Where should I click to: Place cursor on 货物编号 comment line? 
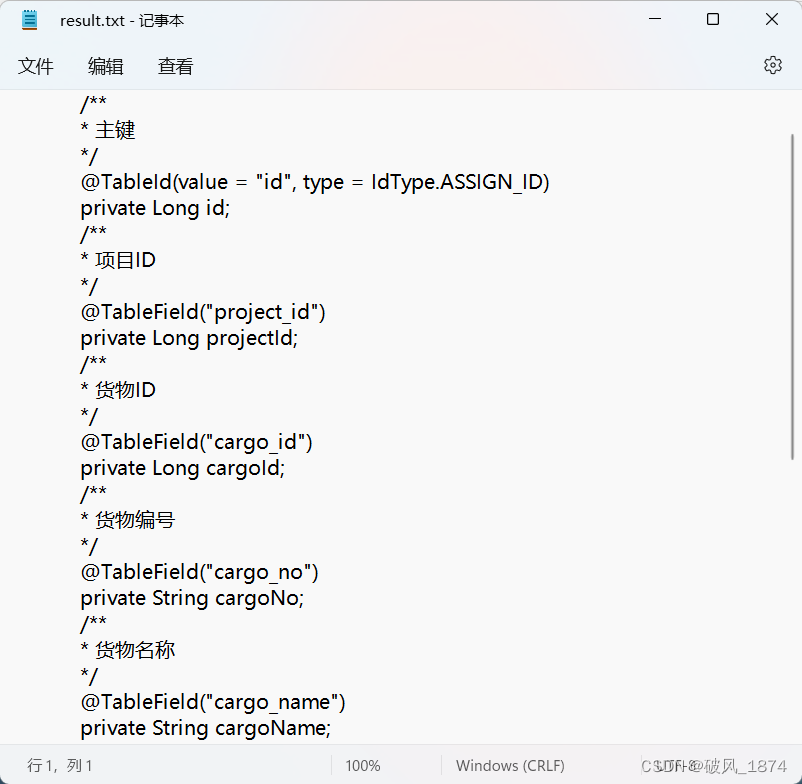coord(128,520)
